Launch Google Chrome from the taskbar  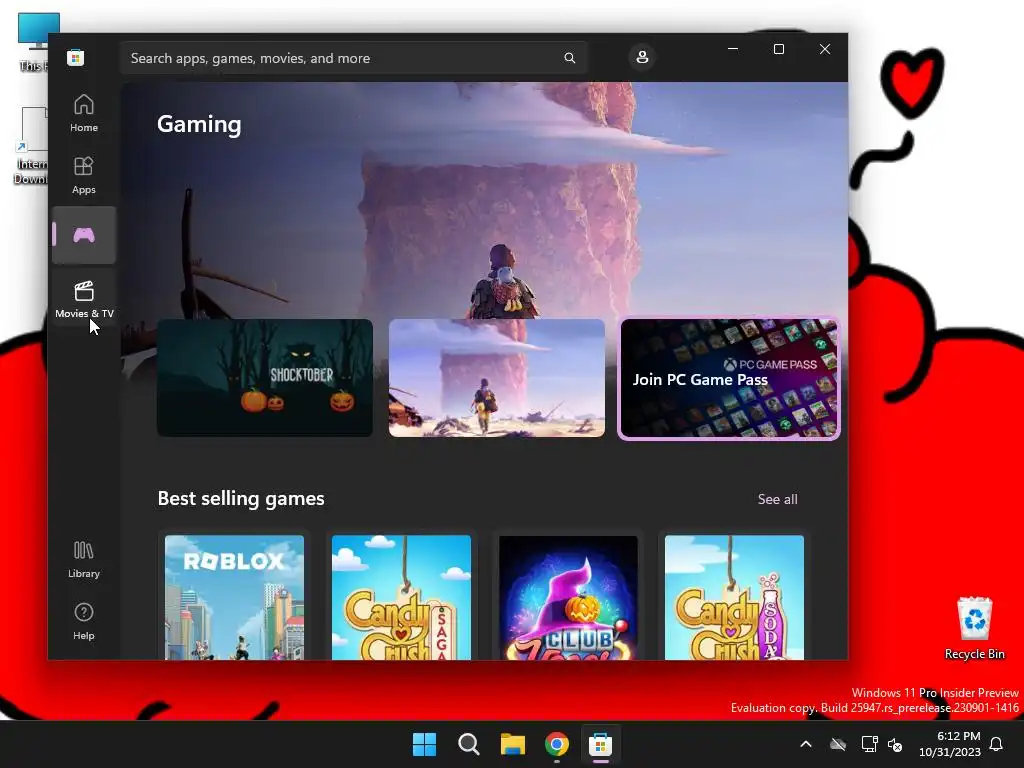556,744
